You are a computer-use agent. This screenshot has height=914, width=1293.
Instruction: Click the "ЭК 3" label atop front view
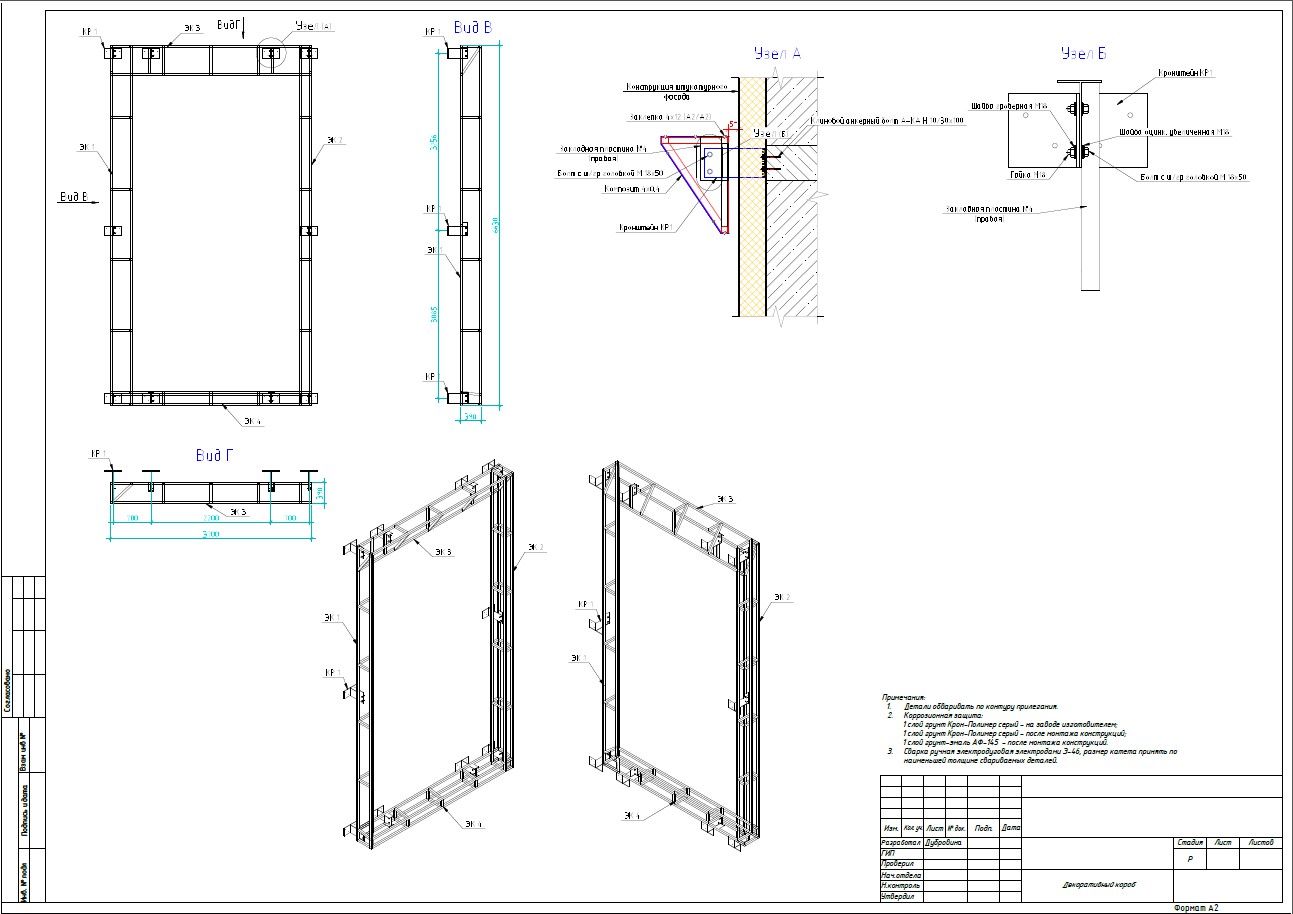191,28
